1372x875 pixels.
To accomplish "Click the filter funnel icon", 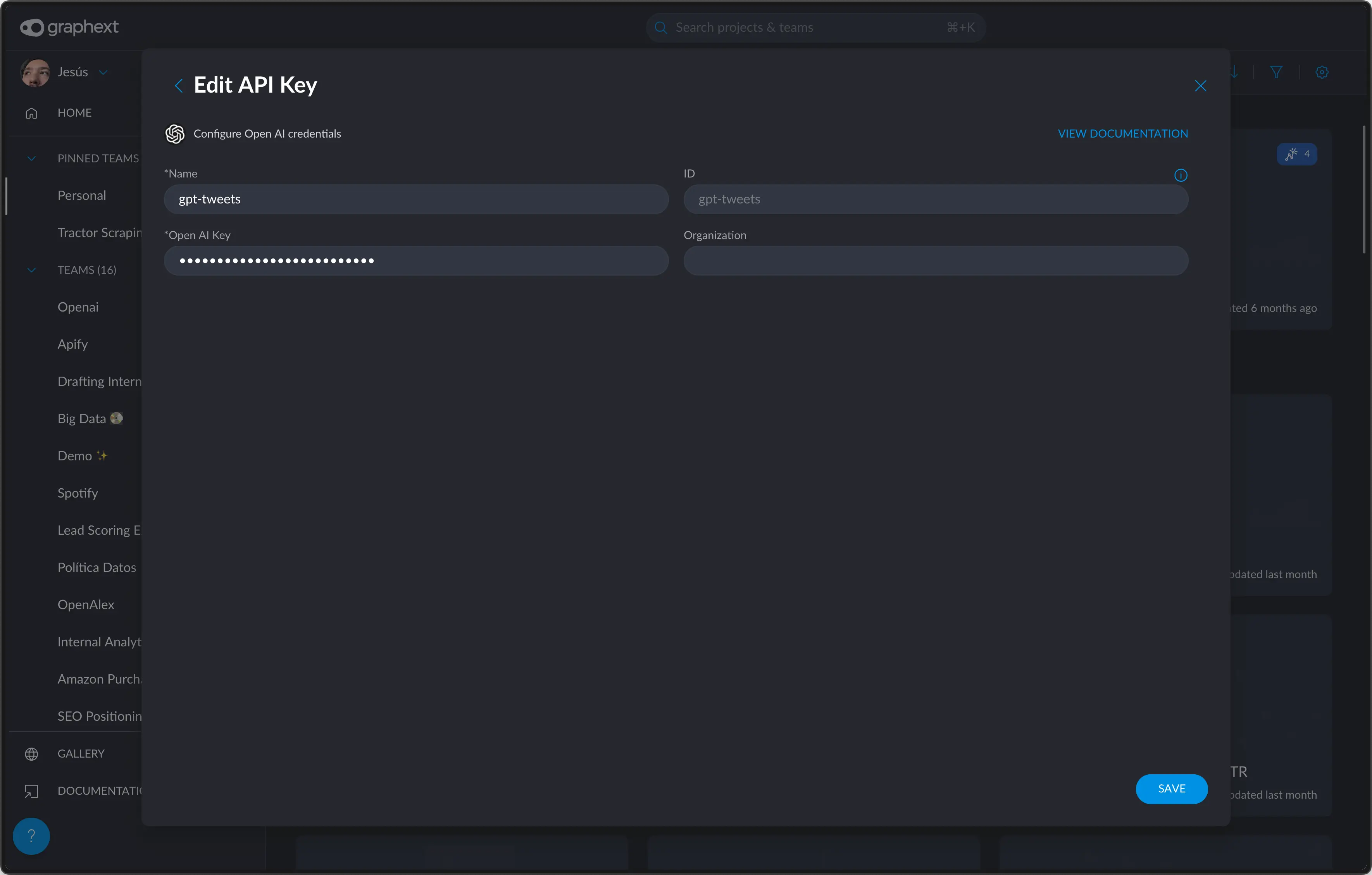I will (x=1276, y=72).
